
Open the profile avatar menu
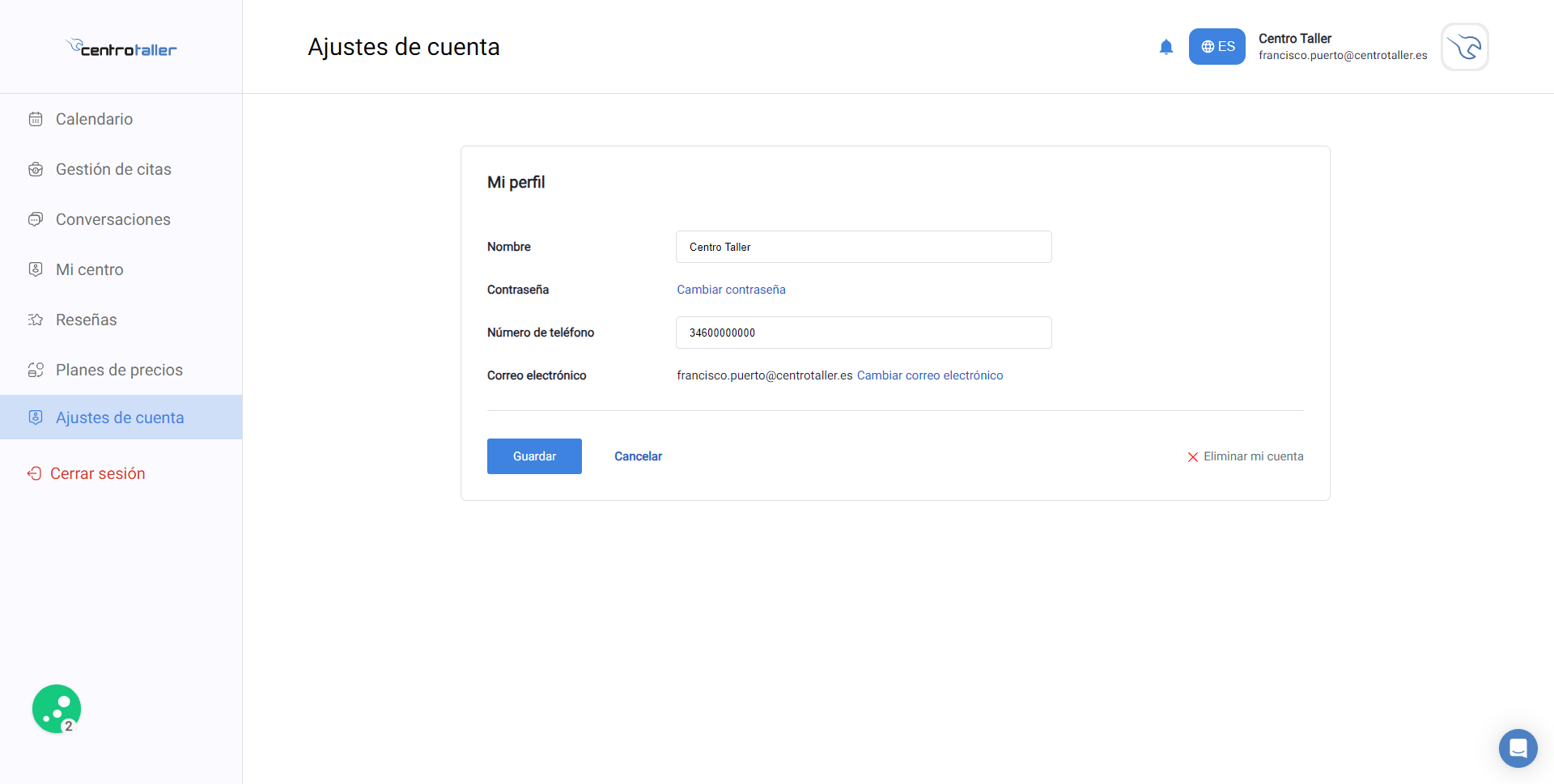pyautogui.click(x=1464, y=47)
